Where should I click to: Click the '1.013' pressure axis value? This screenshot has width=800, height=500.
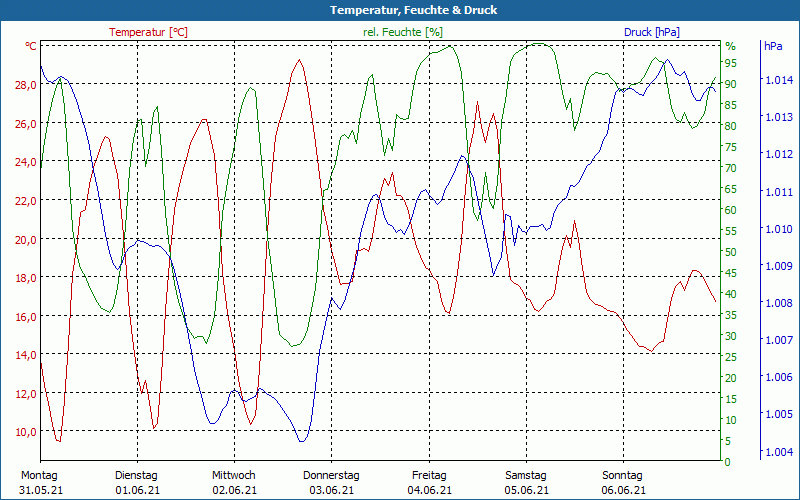tap(778, 117)
